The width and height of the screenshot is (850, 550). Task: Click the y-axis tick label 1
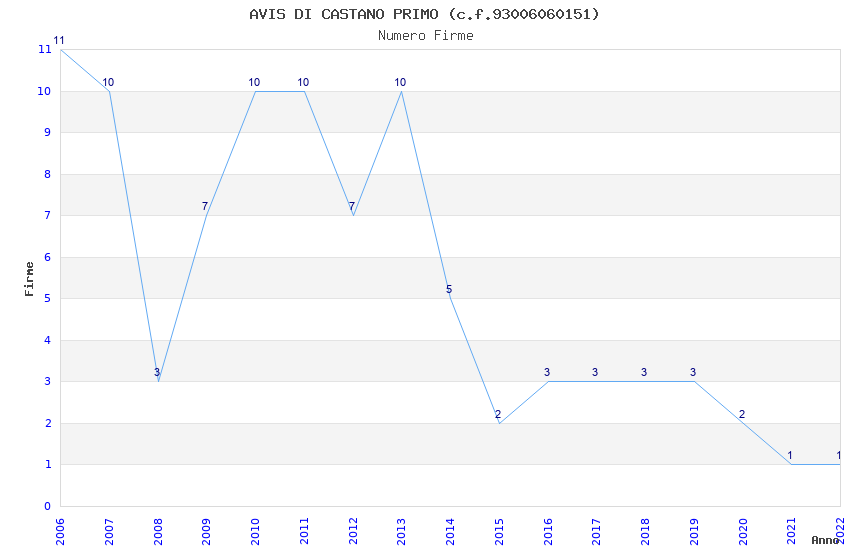[48, 464]
